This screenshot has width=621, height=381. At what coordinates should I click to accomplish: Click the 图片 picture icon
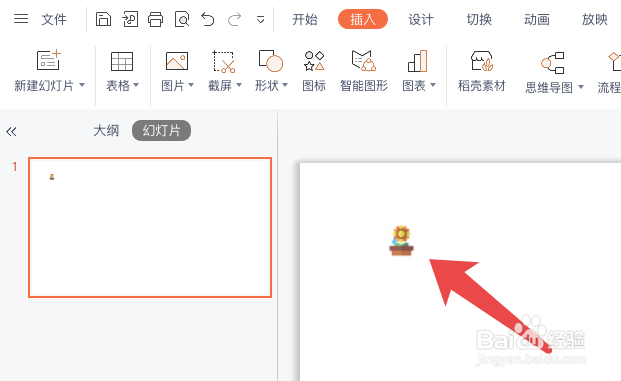click(x=177, y=61)
